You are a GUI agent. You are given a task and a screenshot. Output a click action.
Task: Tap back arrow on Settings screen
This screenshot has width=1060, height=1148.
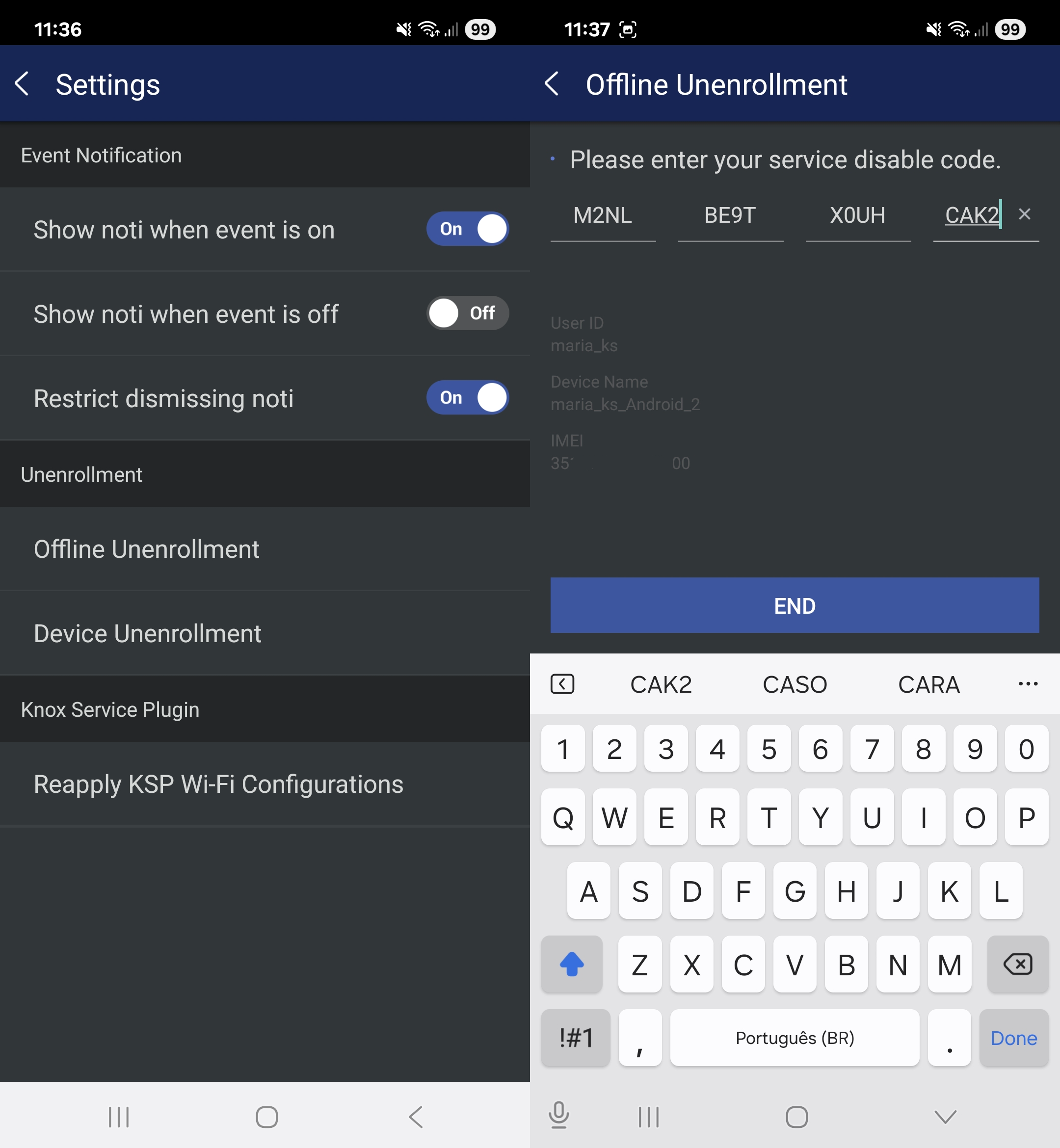tap(22, 84)
